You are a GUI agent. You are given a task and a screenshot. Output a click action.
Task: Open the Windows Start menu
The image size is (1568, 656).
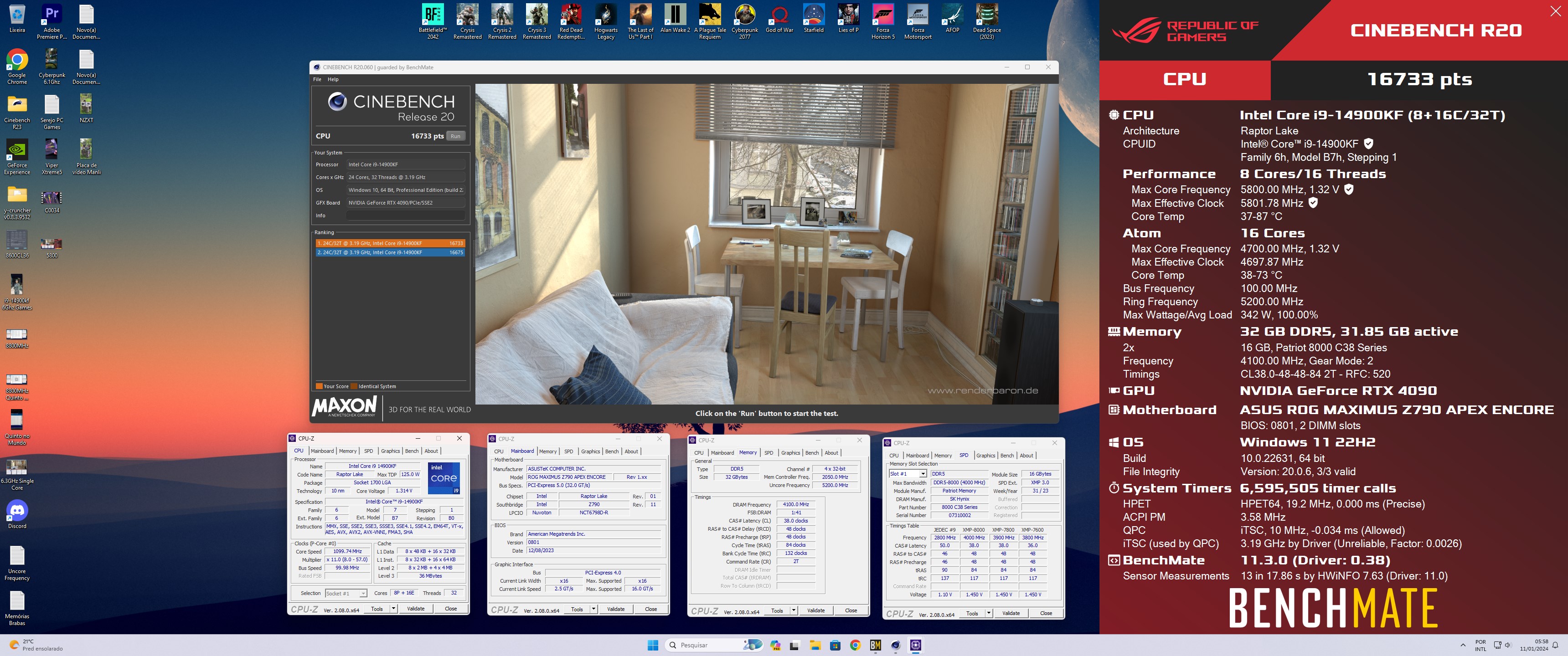coord(653,645)
